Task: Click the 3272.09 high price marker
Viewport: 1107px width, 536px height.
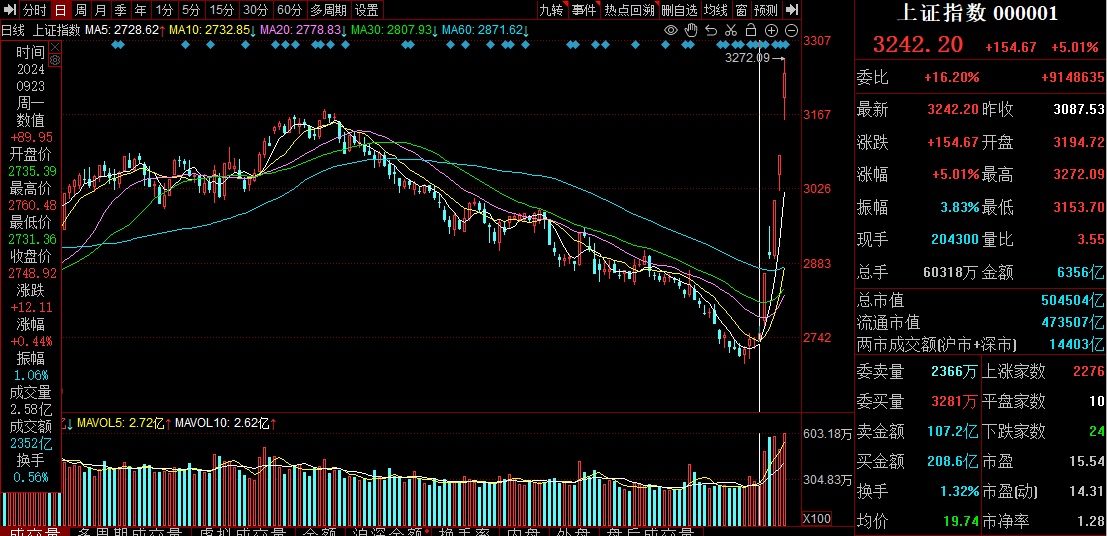Action: [x=747, y=58]
